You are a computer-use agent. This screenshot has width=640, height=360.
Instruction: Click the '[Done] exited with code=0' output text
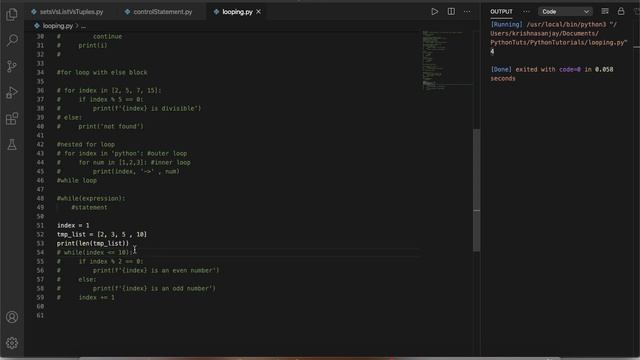536,69
